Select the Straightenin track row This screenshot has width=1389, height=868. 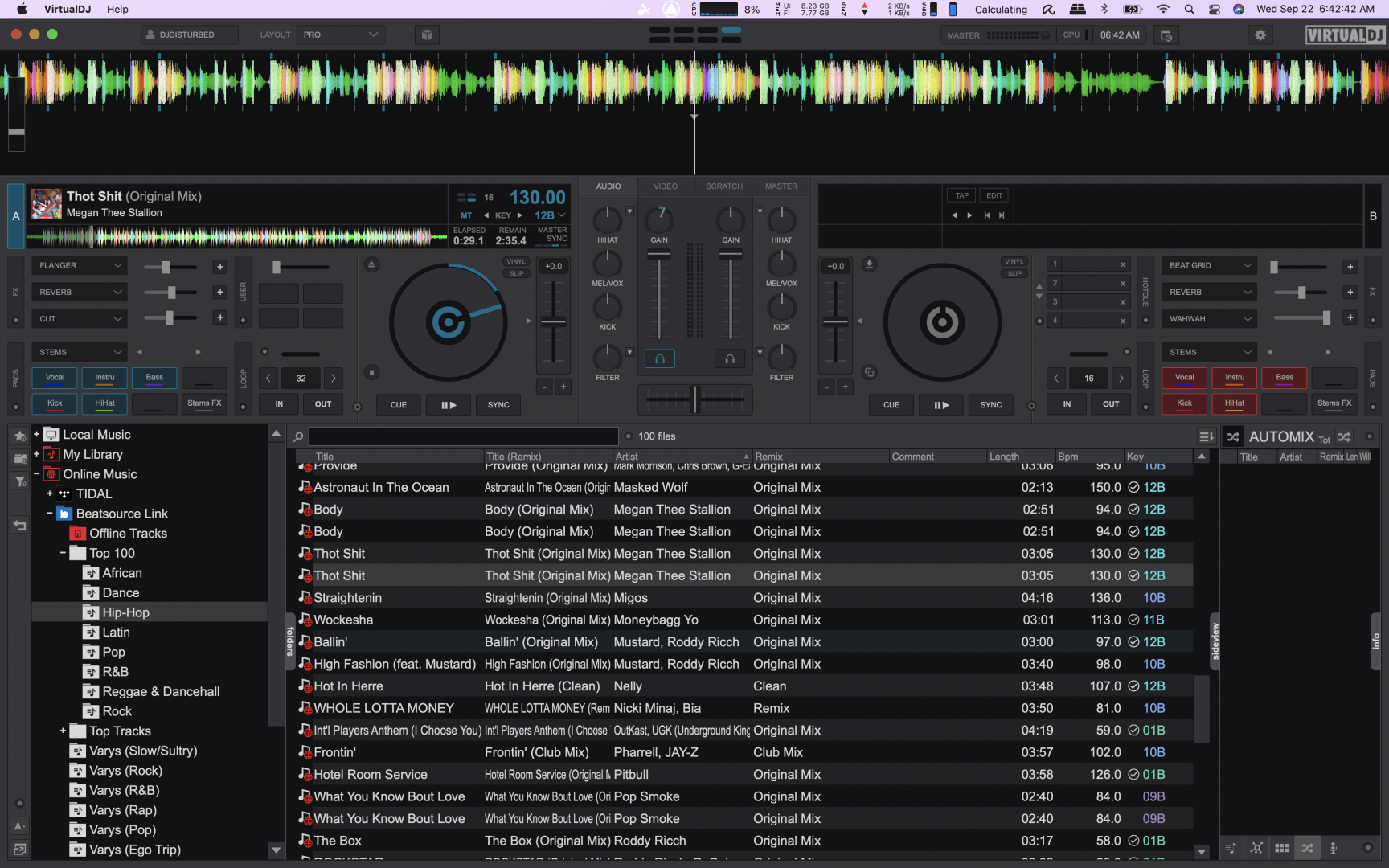click(744, 598)
